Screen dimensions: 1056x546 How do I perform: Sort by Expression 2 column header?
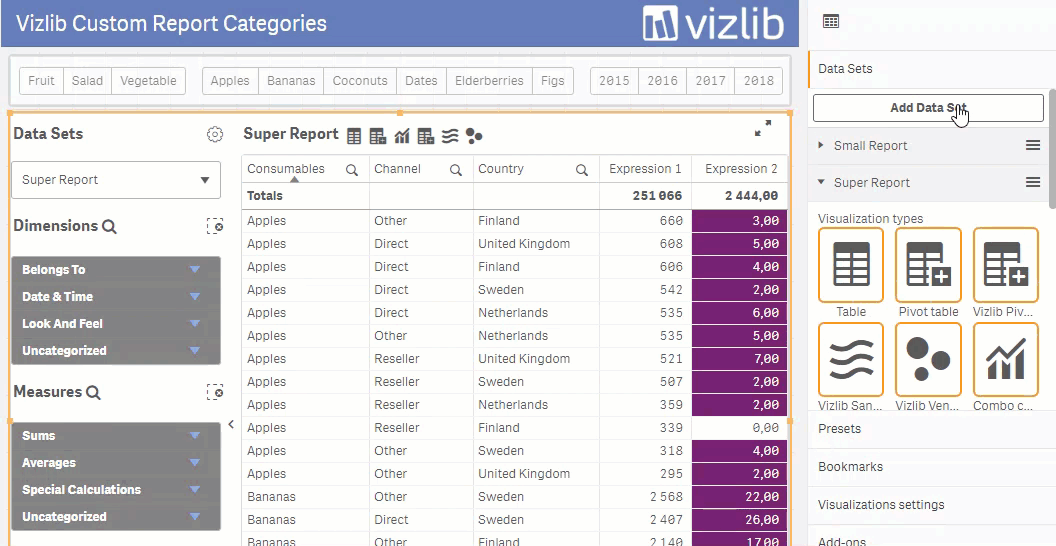point(741,169)
